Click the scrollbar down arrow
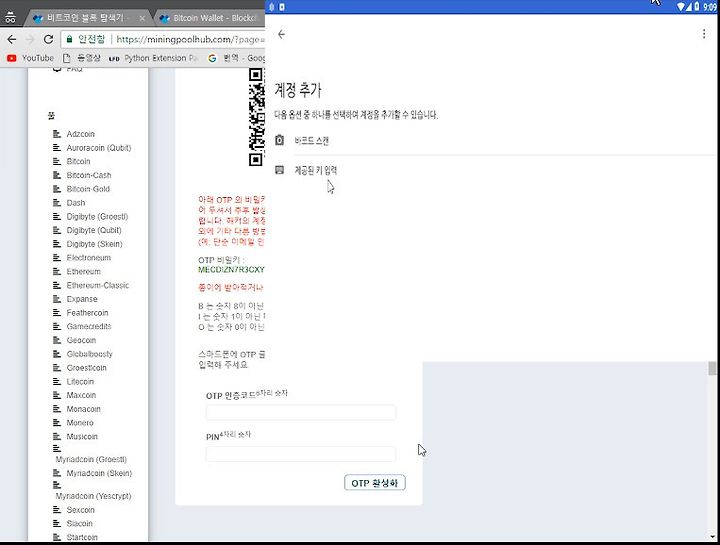This screenshot has width=720, height=545. 712,536
